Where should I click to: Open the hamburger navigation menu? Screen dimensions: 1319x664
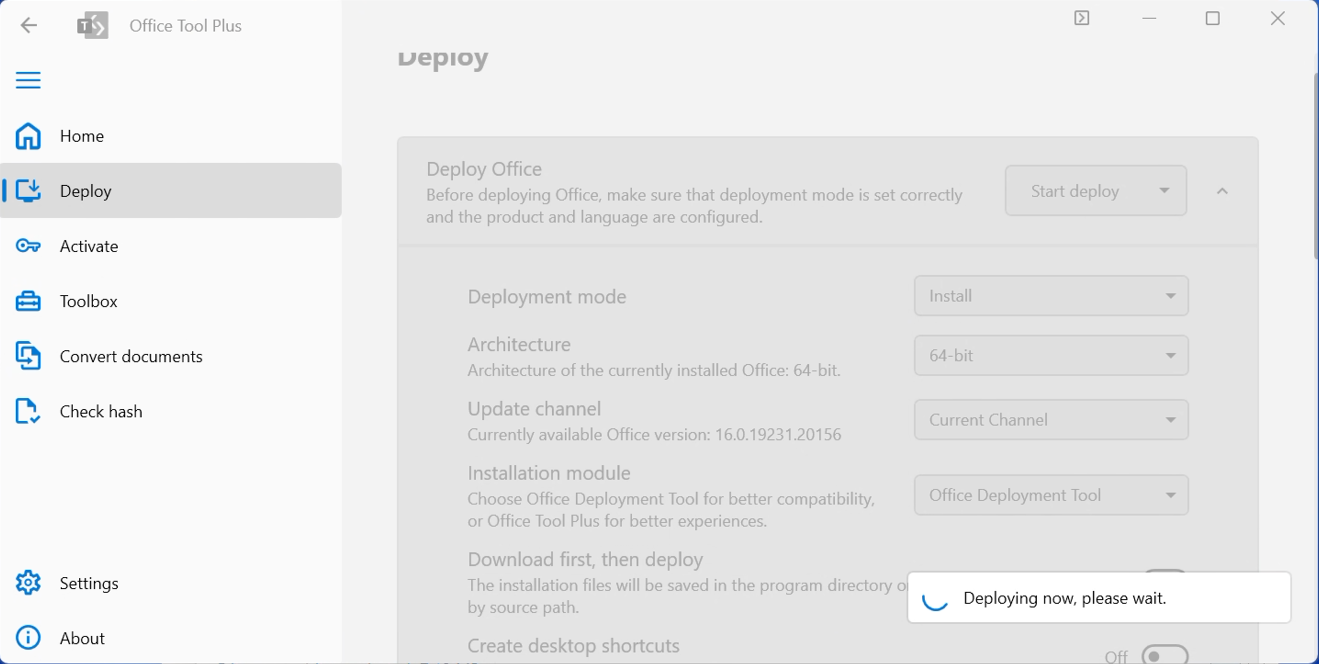28,80
